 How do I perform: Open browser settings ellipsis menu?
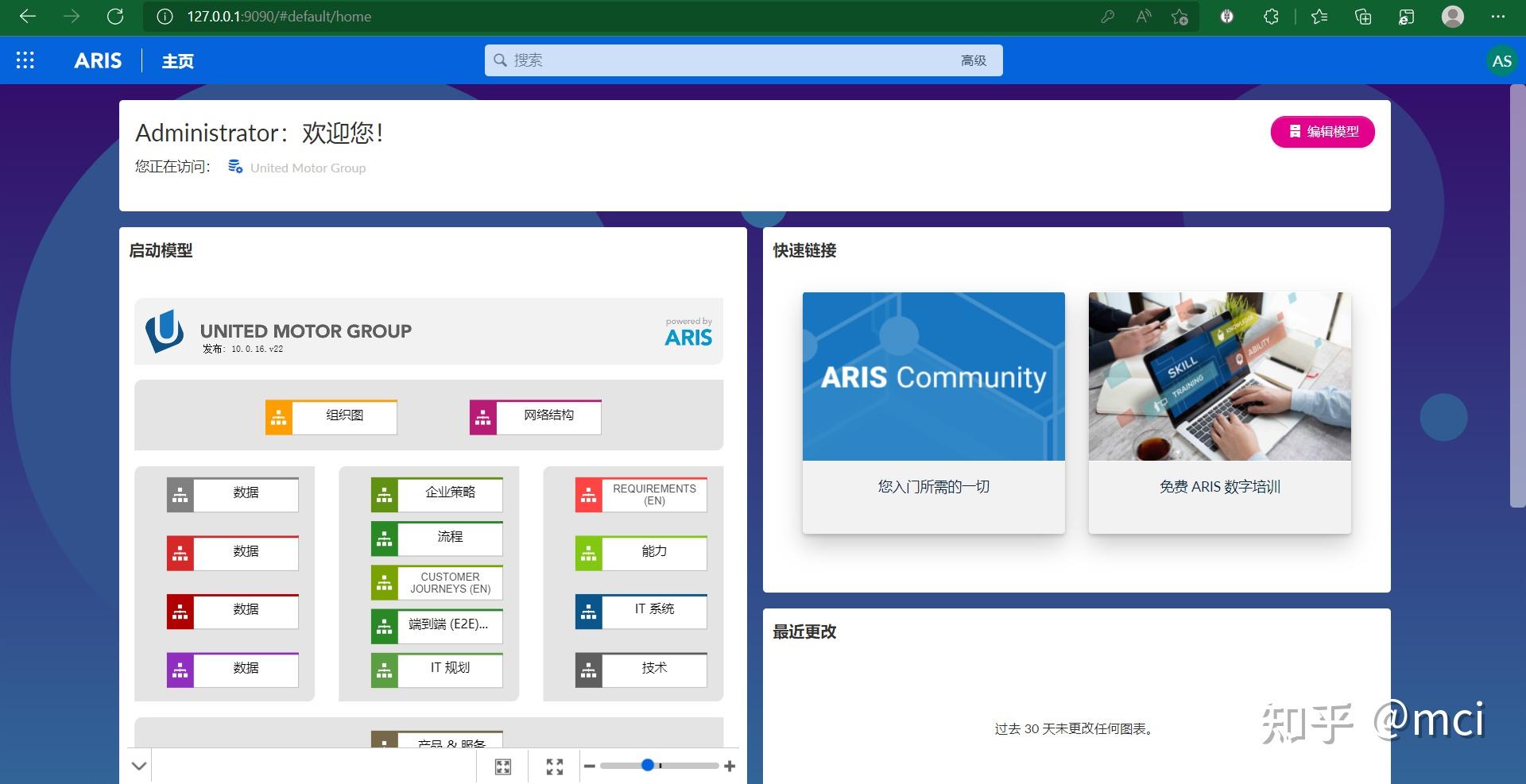click(1498, 17)
